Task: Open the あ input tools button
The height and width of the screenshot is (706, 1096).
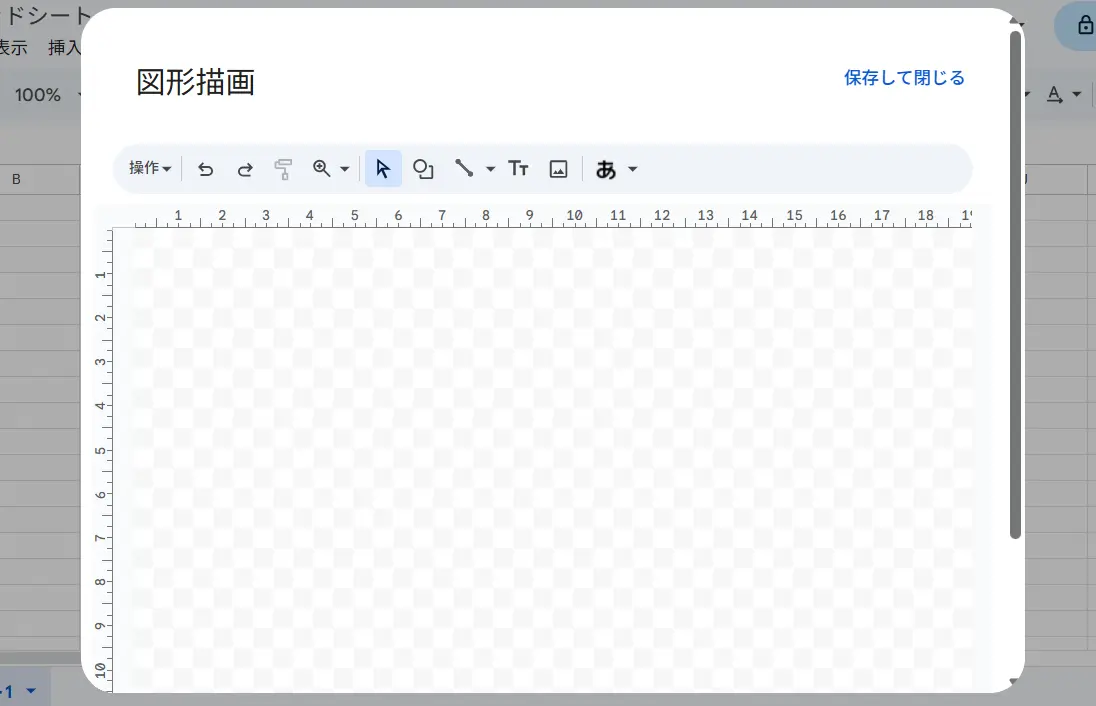Action: (x=605, y=169)
